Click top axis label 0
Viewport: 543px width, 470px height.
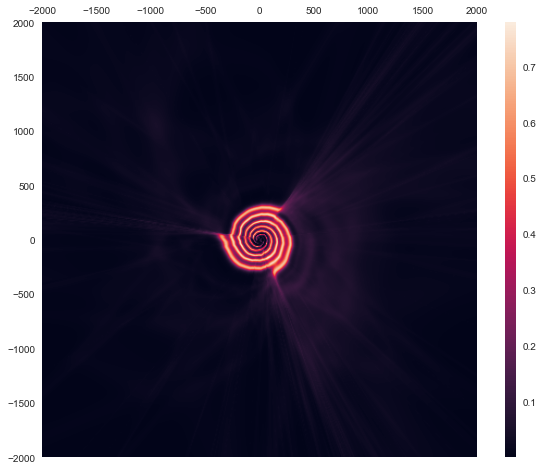(x=260, y=11)
